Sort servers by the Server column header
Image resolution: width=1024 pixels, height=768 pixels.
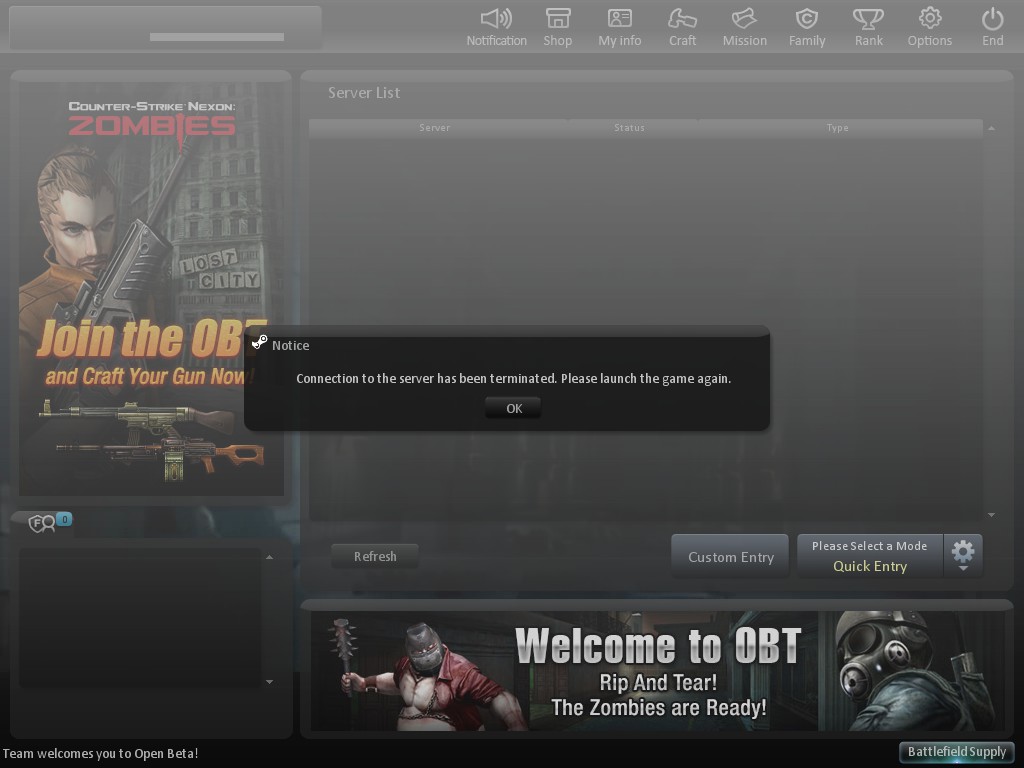point(434,128)
